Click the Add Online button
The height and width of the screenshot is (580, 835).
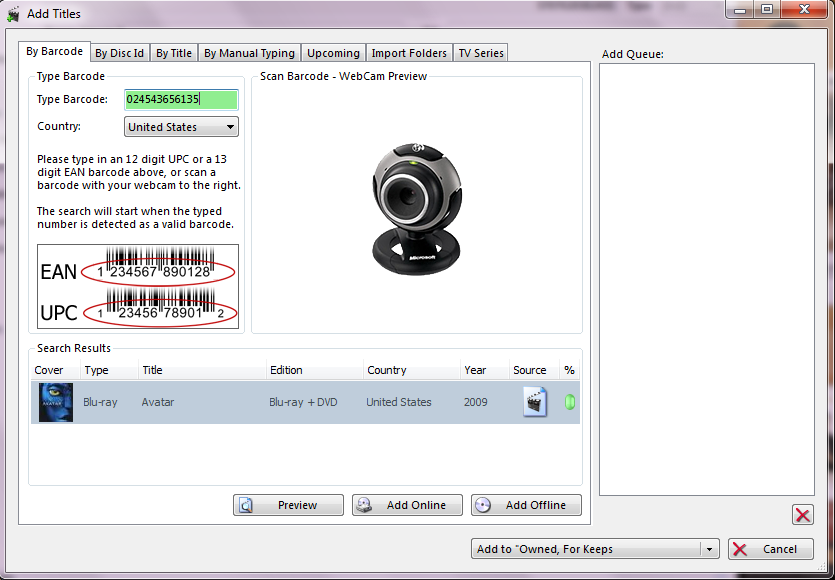click(407, 505)
